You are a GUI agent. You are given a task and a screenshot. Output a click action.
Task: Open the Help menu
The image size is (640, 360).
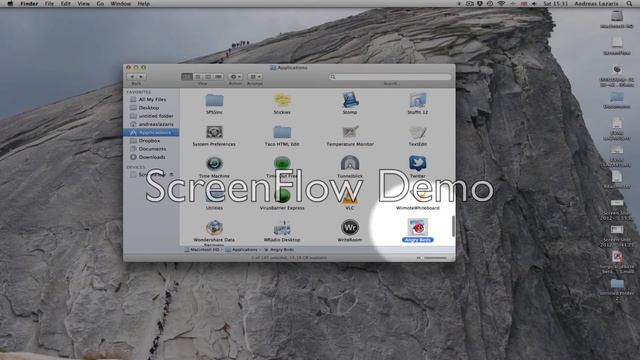pos(144,4)
